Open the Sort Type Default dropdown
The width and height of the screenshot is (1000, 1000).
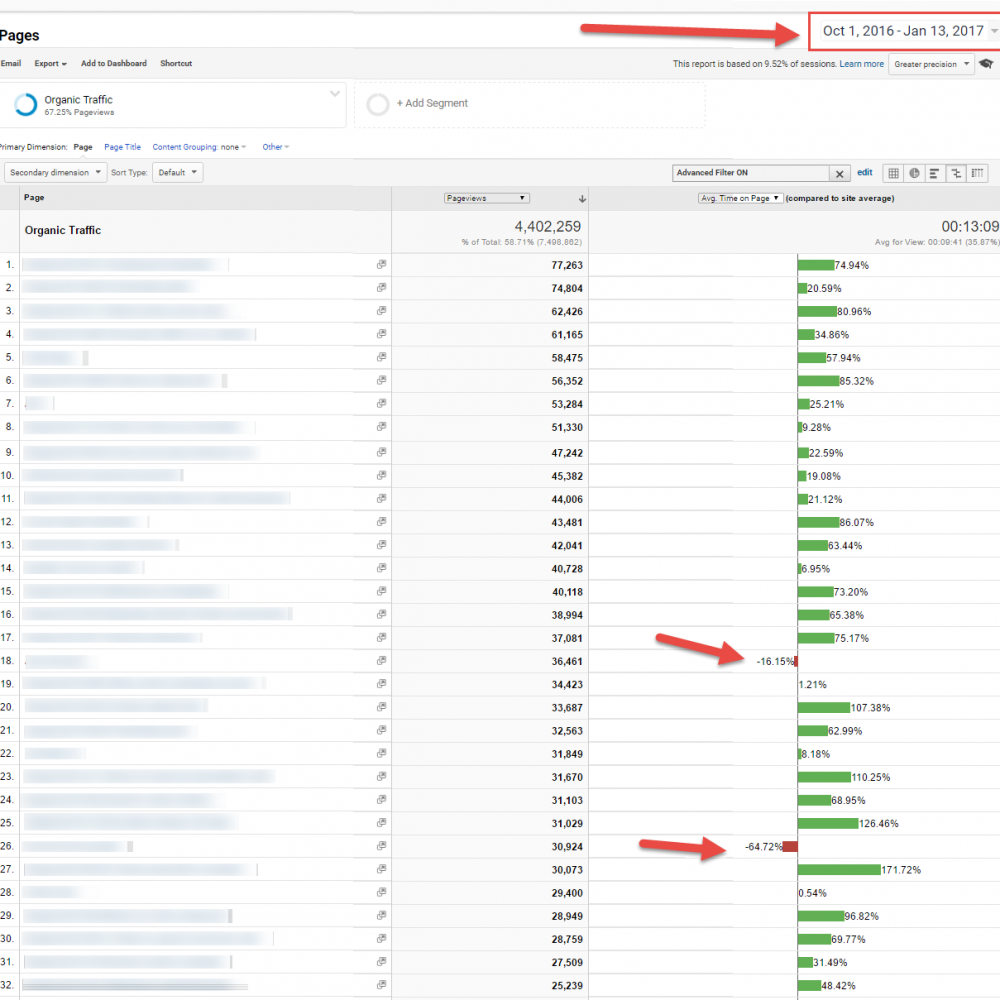click(177, 172)
